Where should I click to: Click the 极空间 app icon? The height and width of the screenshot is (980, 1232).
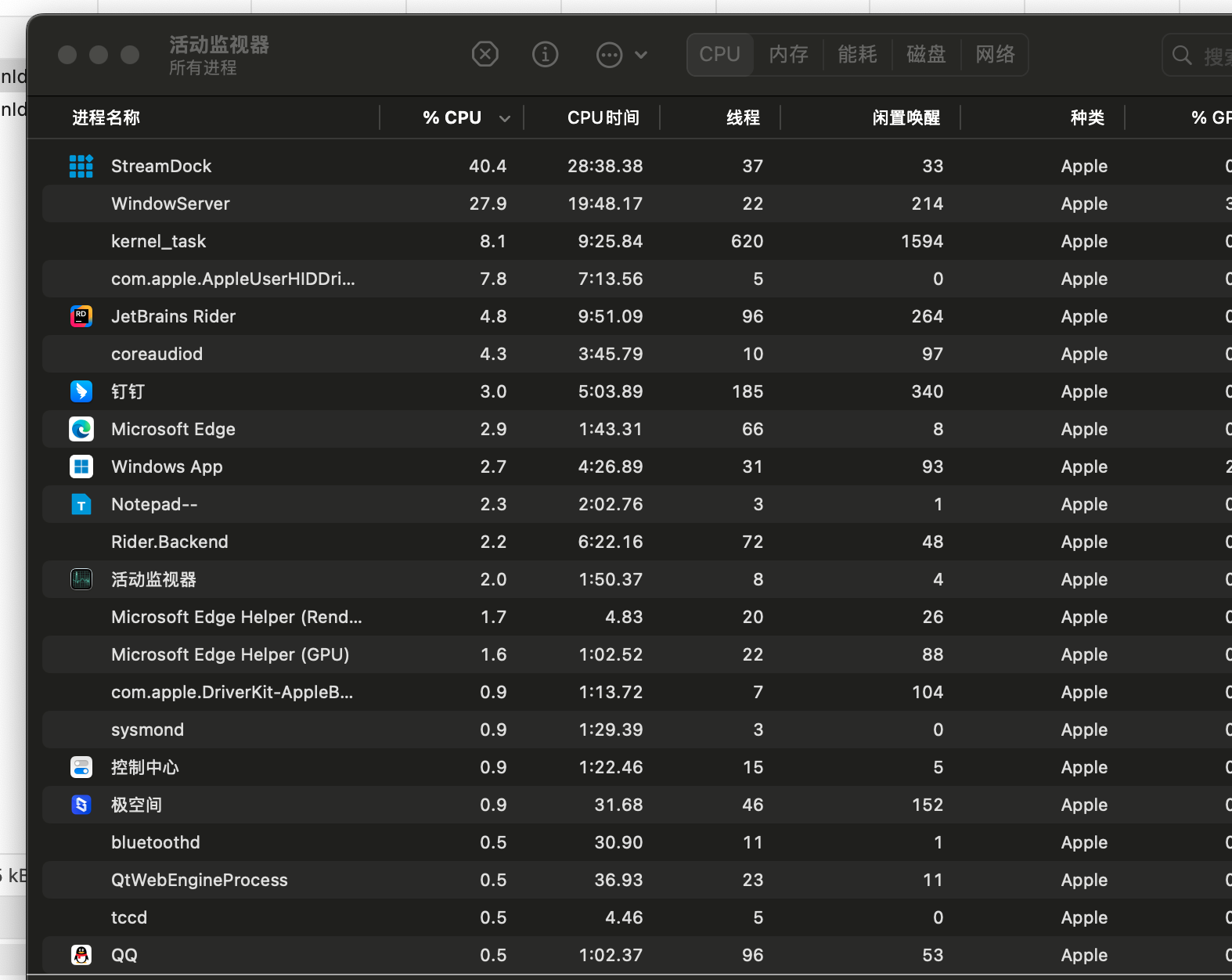(81, 805)
